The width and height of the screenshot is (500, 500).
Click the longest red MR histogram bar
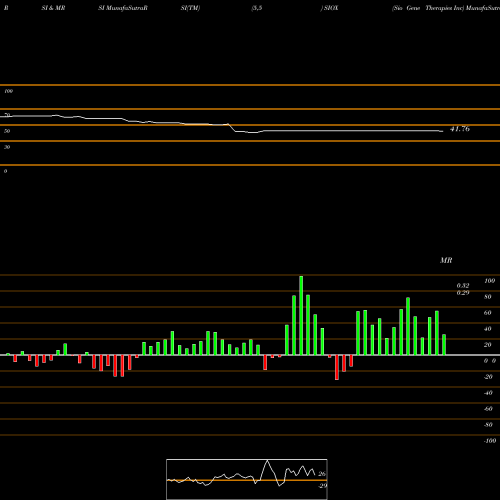pos(337,367)
